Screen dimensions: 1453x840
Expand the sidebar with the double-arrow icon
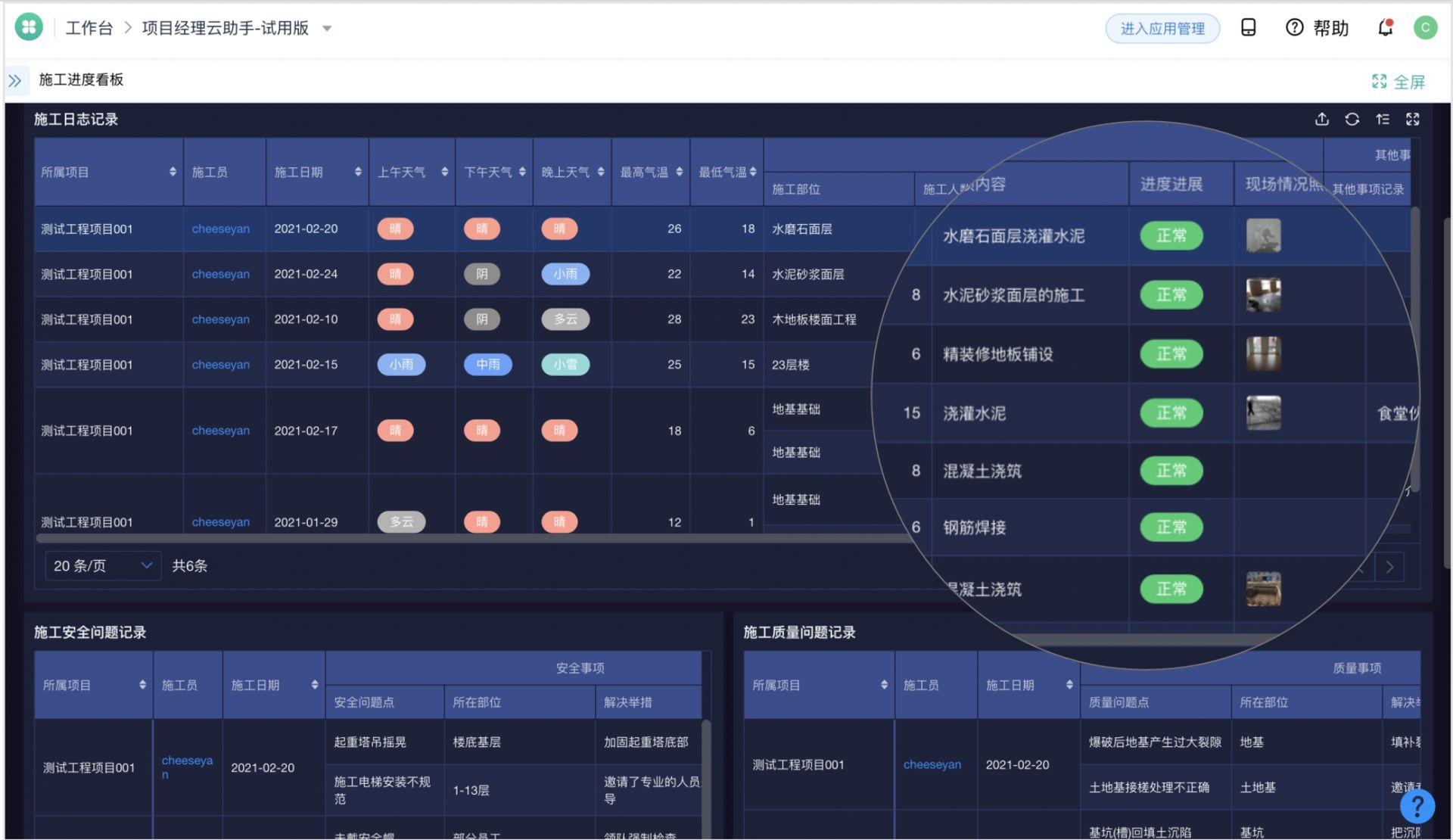pyautogui.click(x=15, y=80)
